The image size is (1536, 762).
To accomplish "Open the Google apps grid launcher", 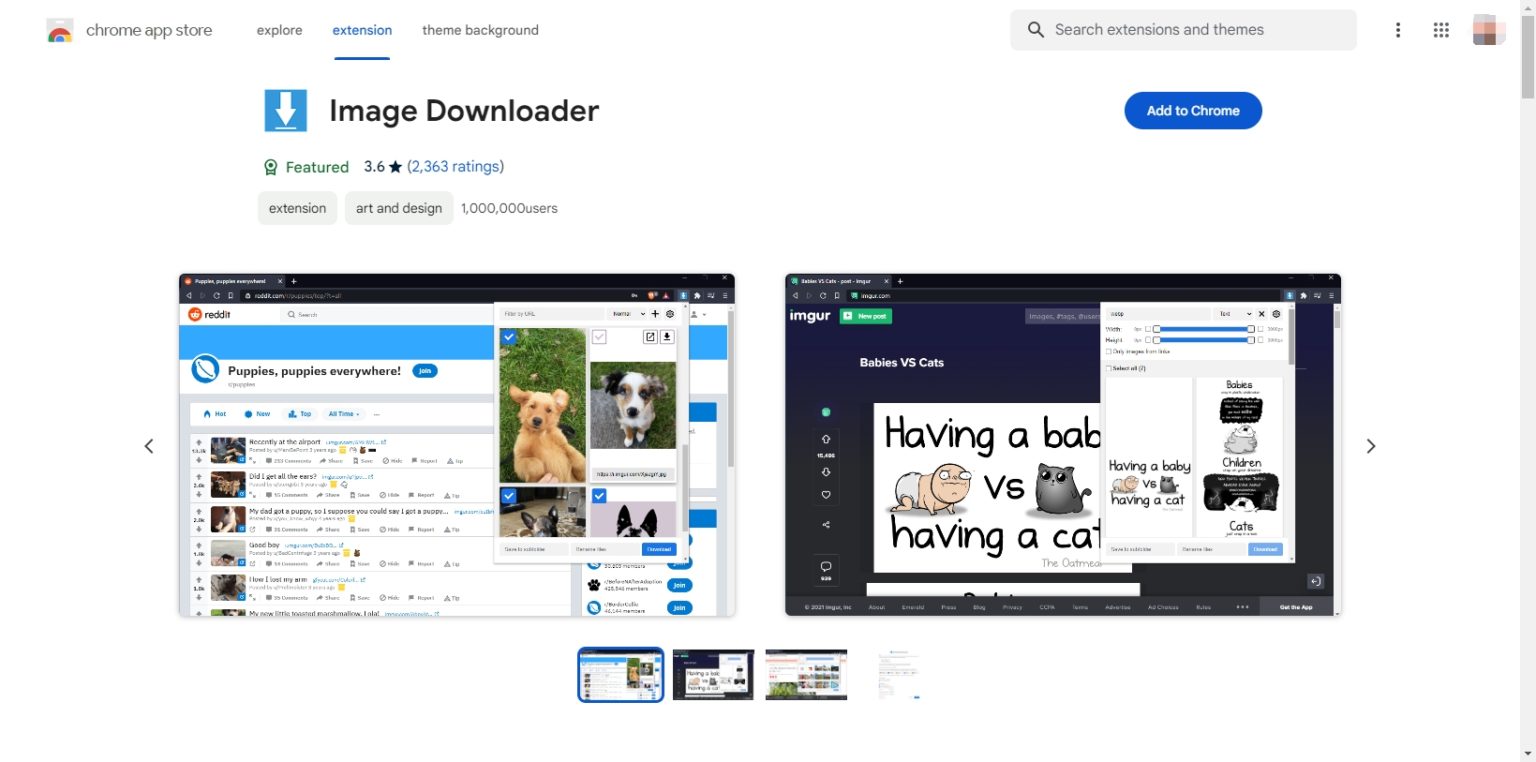I will pos(1440,30).
